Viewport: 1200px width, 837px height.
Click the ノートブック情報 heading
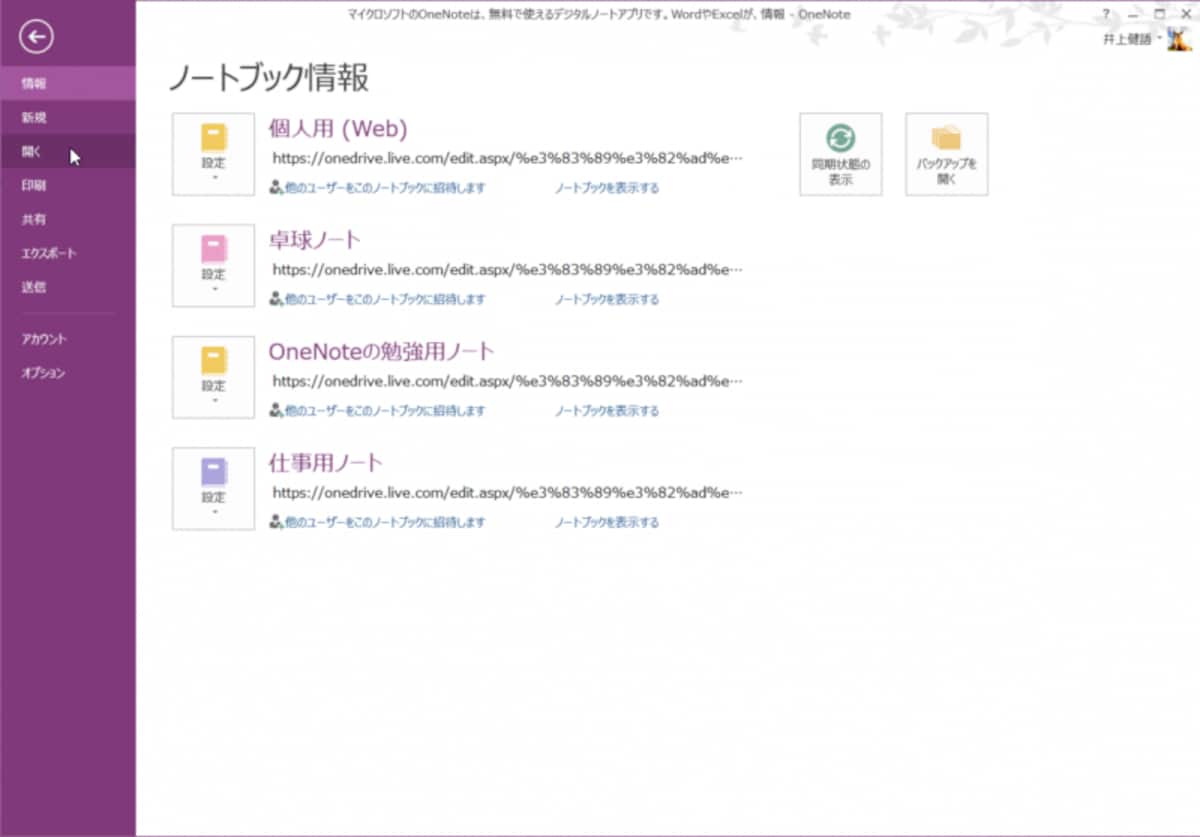tap(268, 77)
